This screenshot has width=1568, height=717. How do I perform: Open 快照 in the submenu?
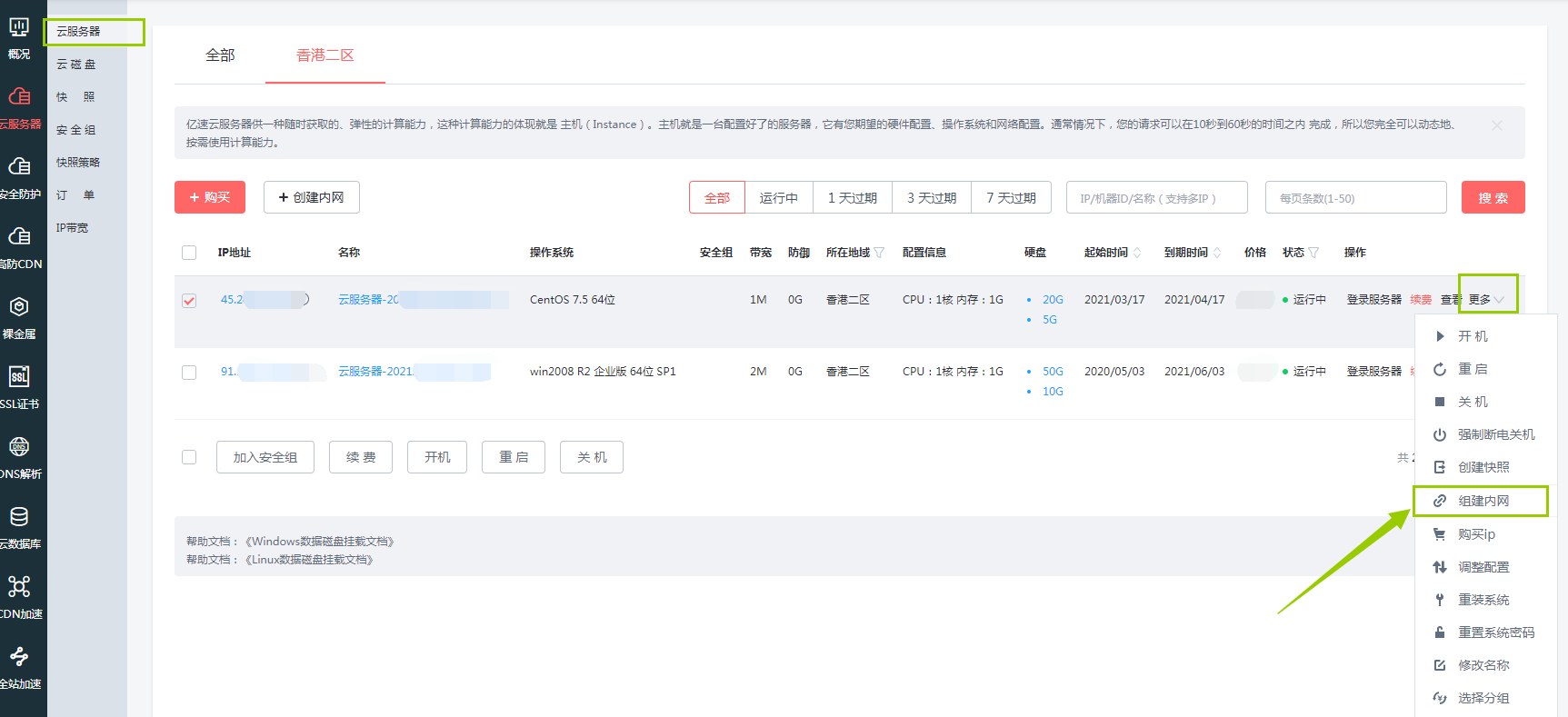point(76,97)
